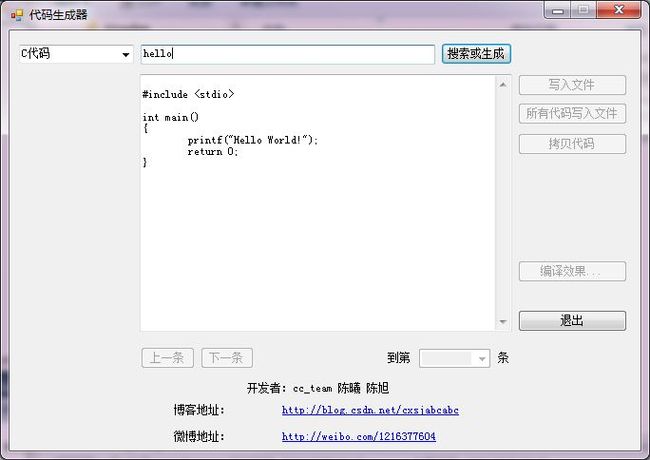This screenshot has height=460, width=650.
Task: Click the 所有代码写入文件 button
Action: pyautogui.click(x=572, y=113)
